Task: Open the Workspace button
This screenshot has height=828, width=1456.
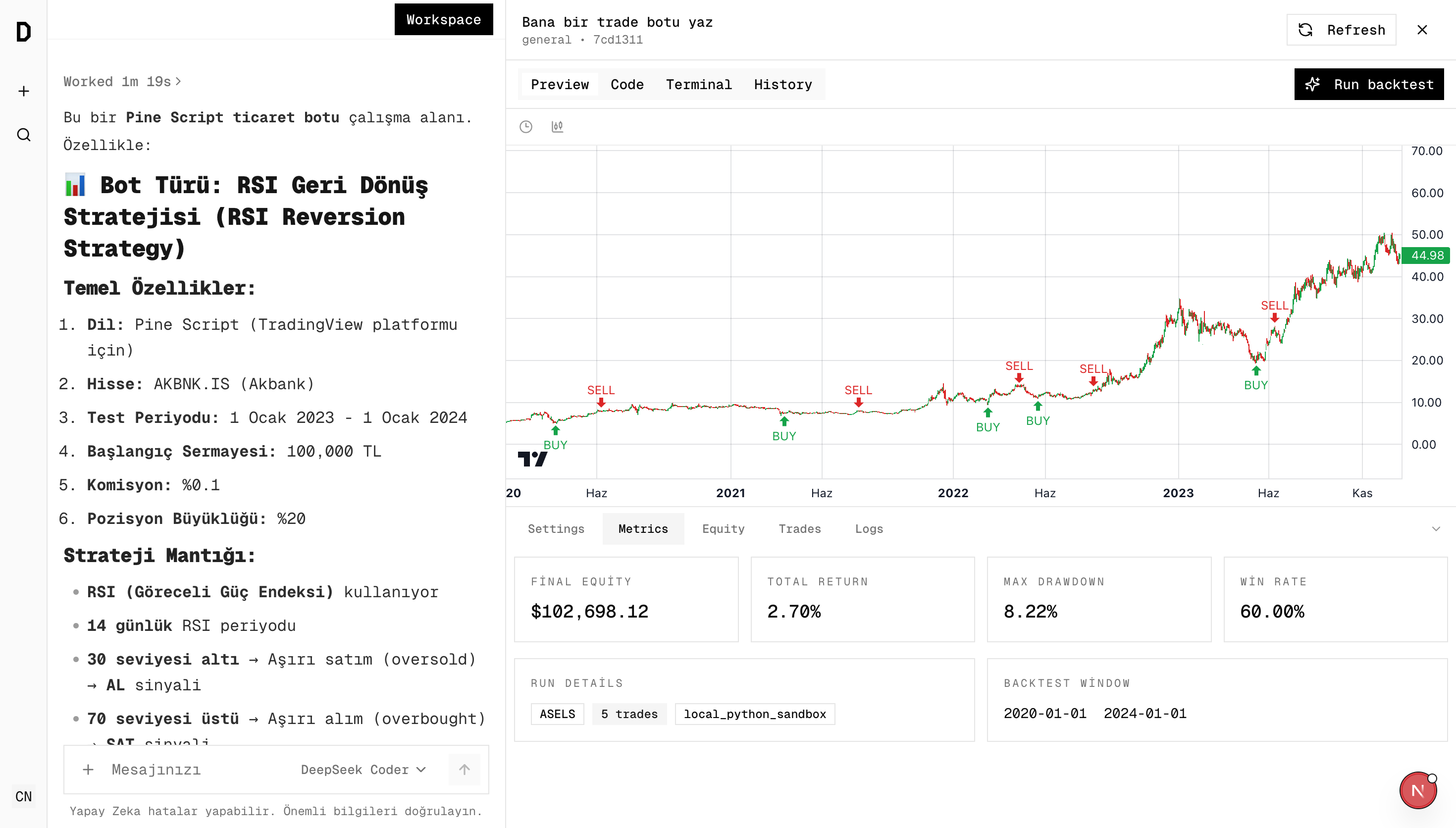Action: tap(443, 20)
